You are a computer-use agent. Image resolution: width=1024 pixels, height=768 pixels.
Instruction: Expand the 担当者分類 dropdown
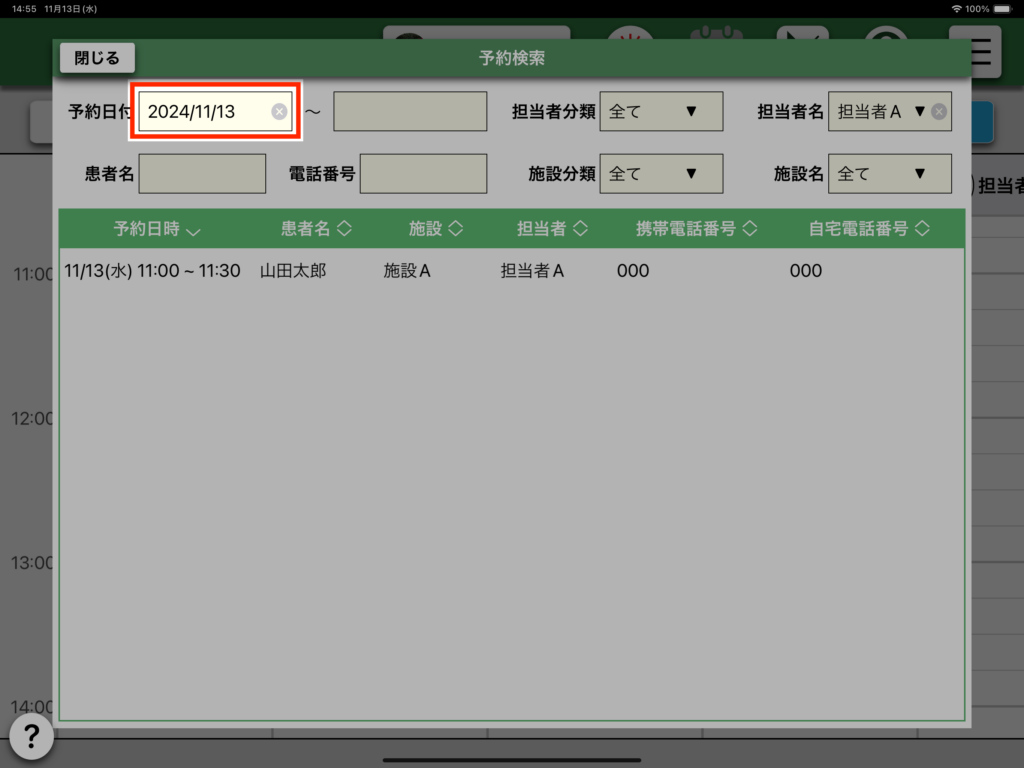[x=661, y=112]
